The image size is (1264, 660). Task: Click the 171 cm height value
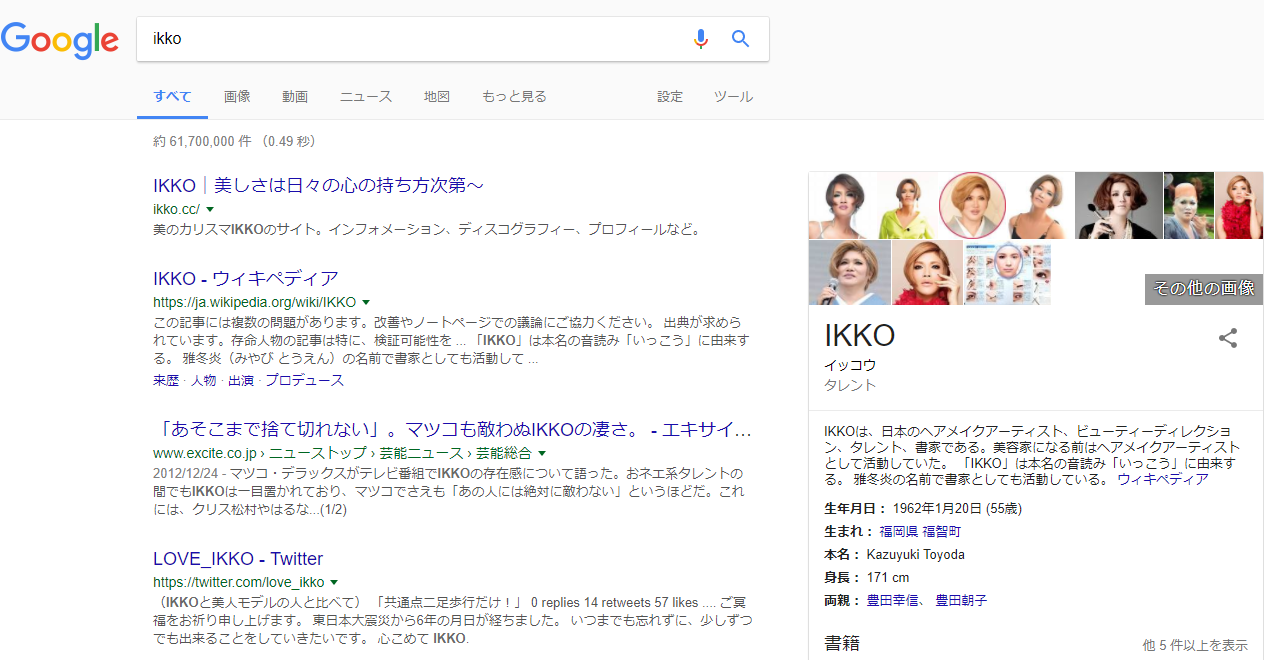pos(888,578)
